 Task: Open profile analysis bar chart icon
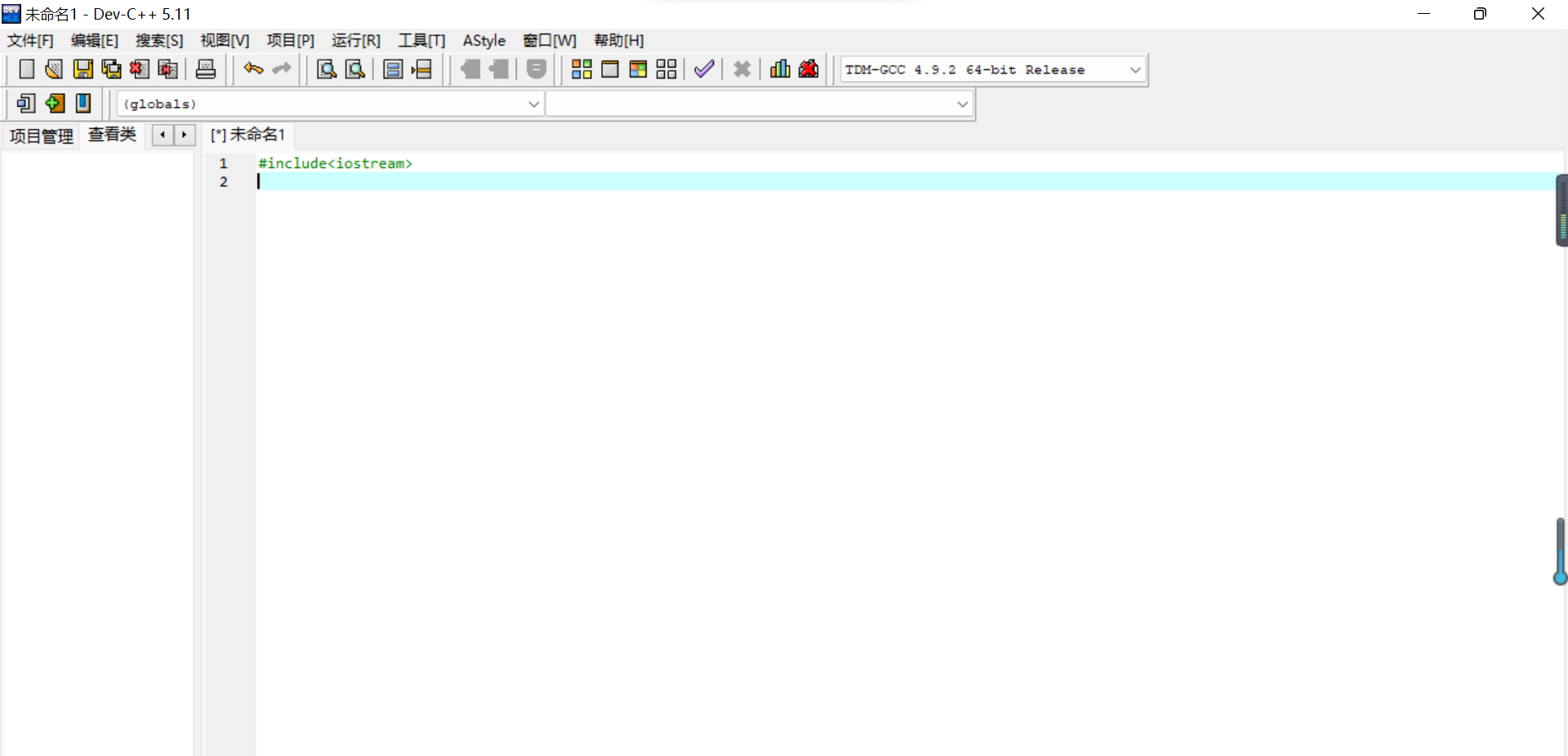[x=780, y=69]
